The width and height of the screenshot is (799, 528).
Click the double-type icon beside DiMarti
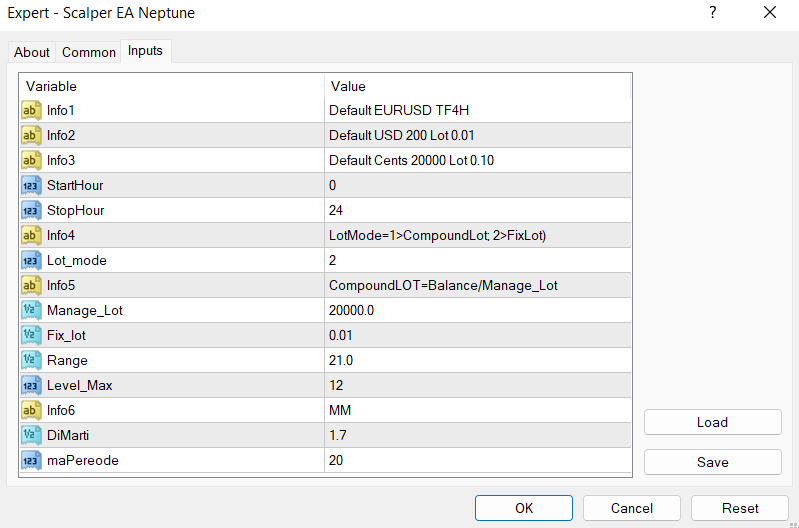[31, 435]
